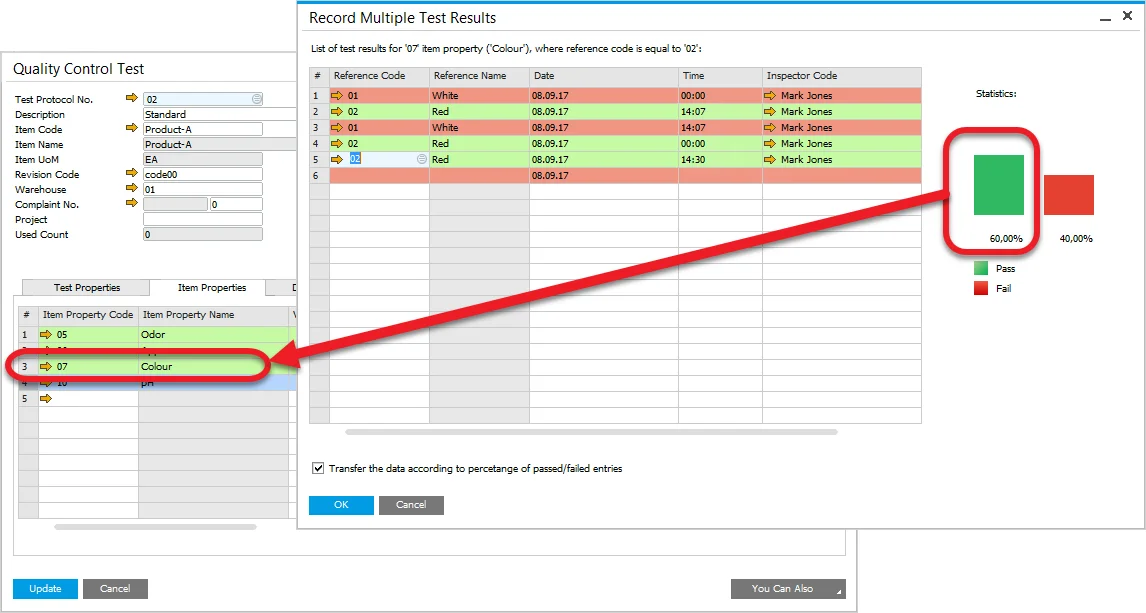Open Test Protocol No. choose-from-list picker
Image resolution: width=1146 pixels, height=613 pixels.
pos(257,99)
